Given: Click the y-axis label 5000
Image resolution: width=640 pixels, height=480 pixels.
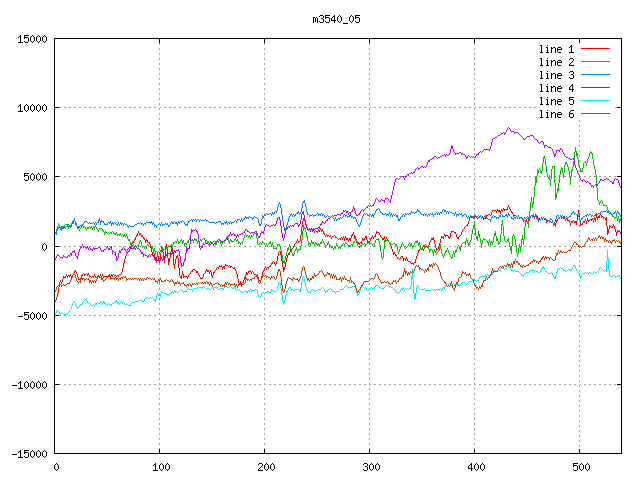Looking at the screenshot, I should pos(35,178).
